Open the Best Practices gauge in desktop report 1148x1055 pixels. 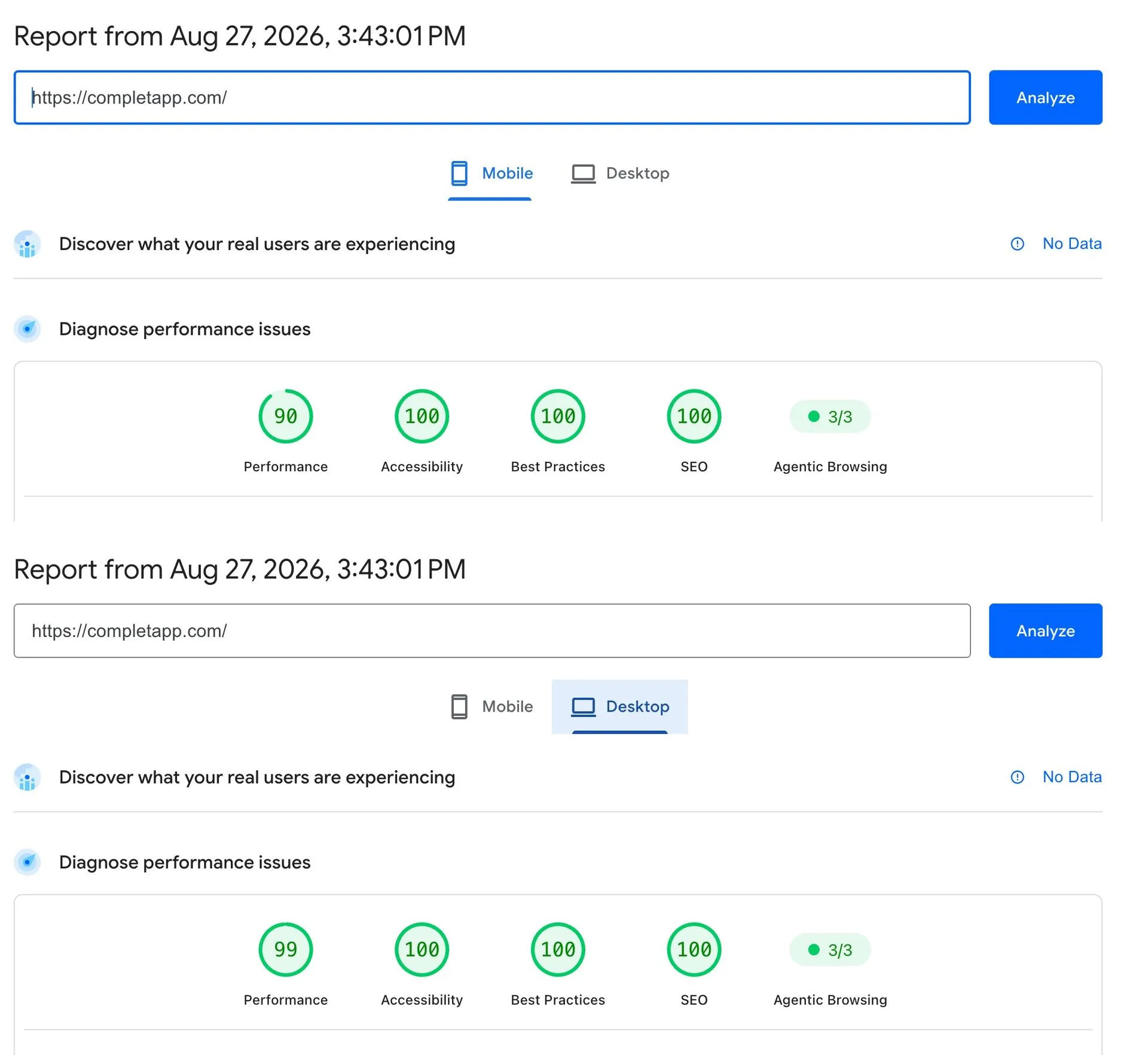tap(558, 950)
